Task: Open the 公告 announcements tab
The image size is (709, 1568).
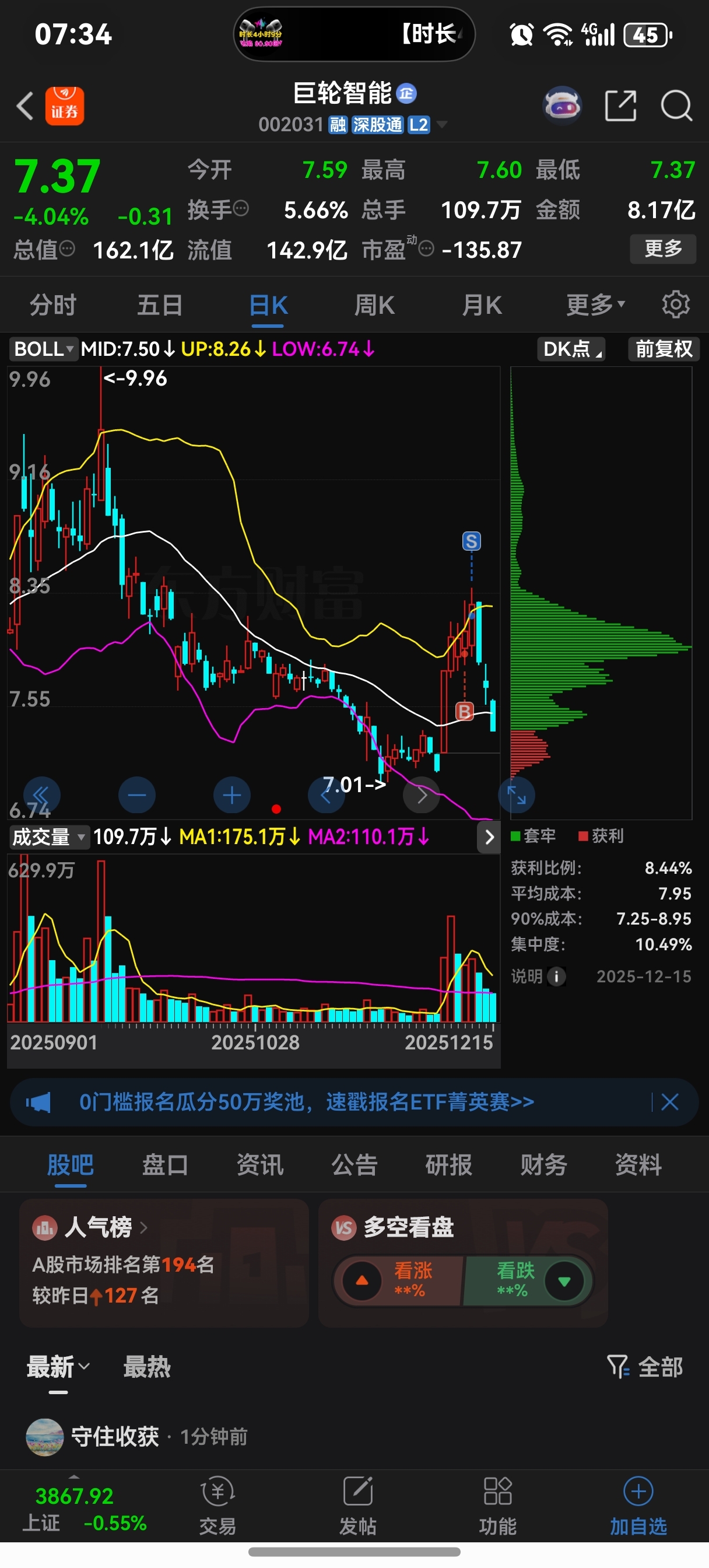Action: pos(354,1164)
